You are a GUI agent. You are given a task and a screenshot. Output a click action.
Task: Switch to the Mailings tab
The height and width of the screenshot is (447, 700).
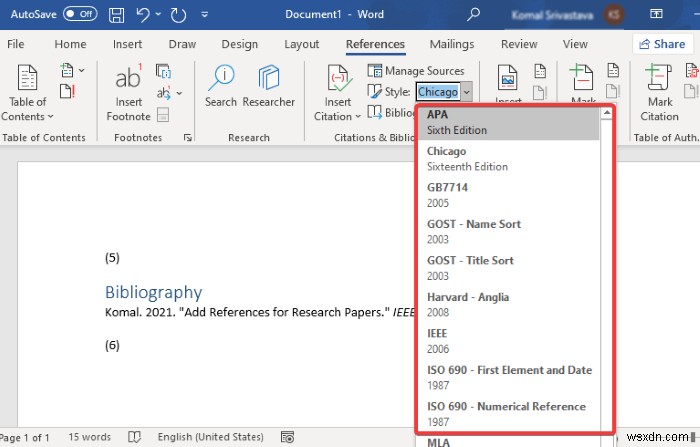[x=452, y=44]
